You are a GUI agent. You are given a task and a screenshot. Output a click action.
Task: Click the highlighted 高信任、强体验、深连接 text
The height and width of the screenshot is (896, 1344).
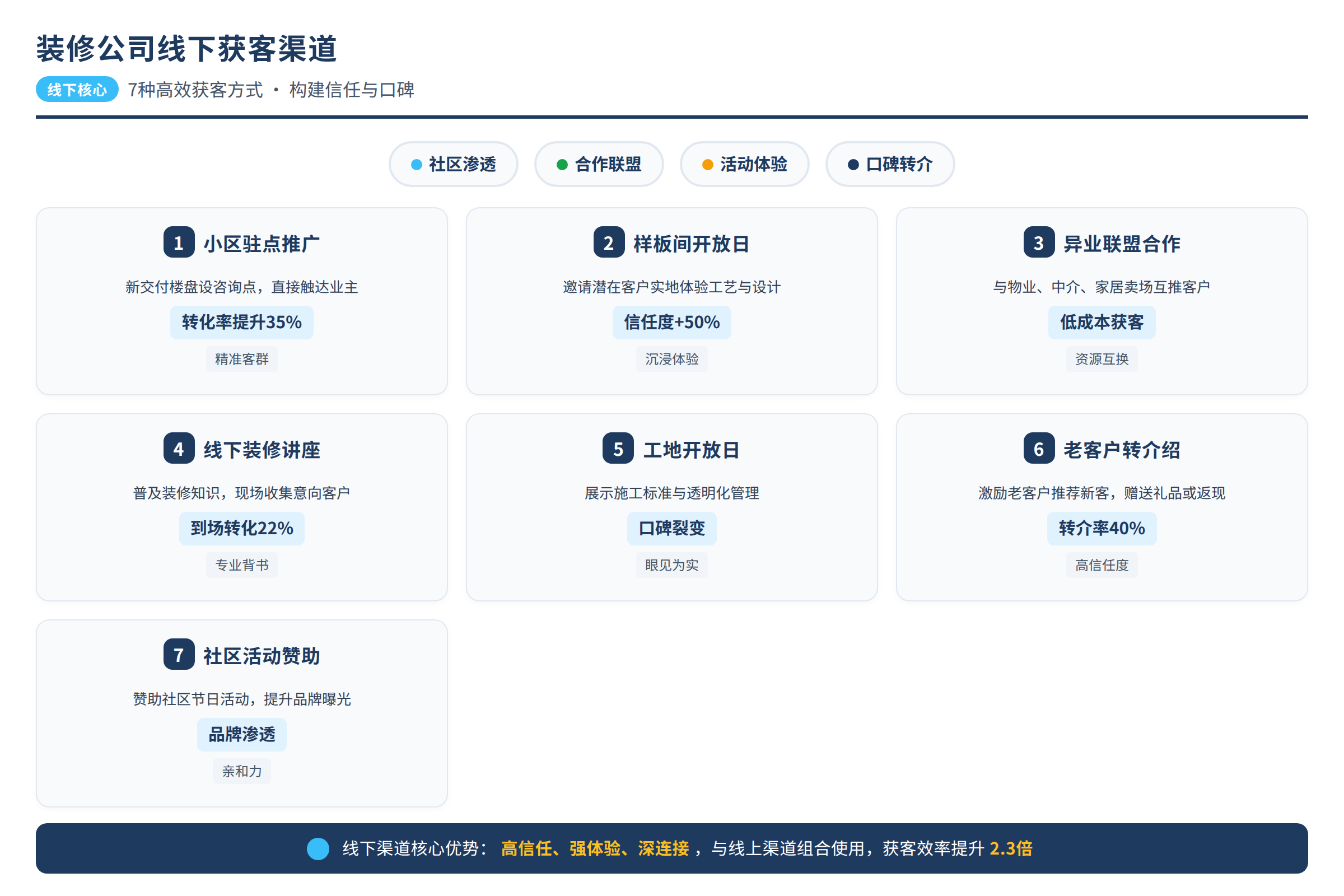pos(595,848)
